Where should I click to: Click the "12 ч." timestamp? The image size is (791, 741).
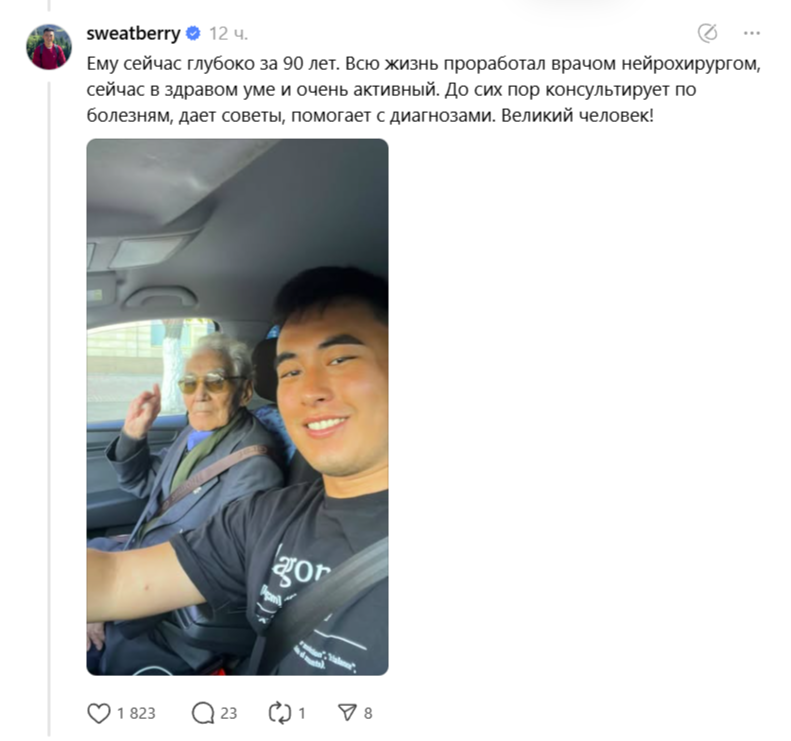(229, 34)
